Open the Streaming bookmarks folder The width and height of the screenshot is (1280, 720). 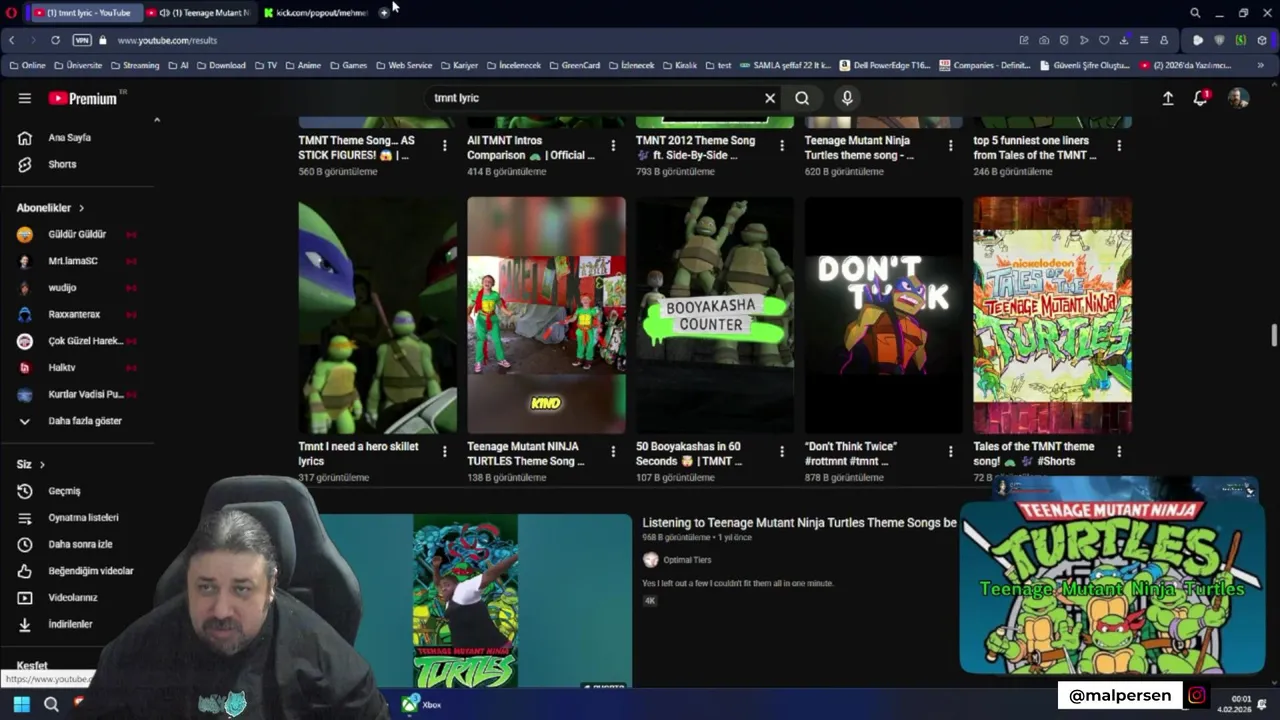click(134, 65)
